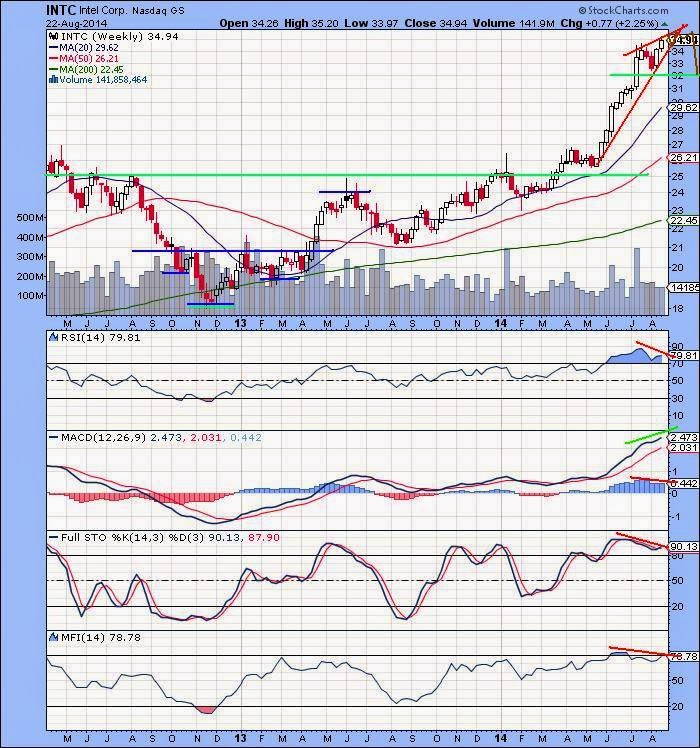Click the MA(200) green line marker in legend
700x748 pixels.
point(53,69)
